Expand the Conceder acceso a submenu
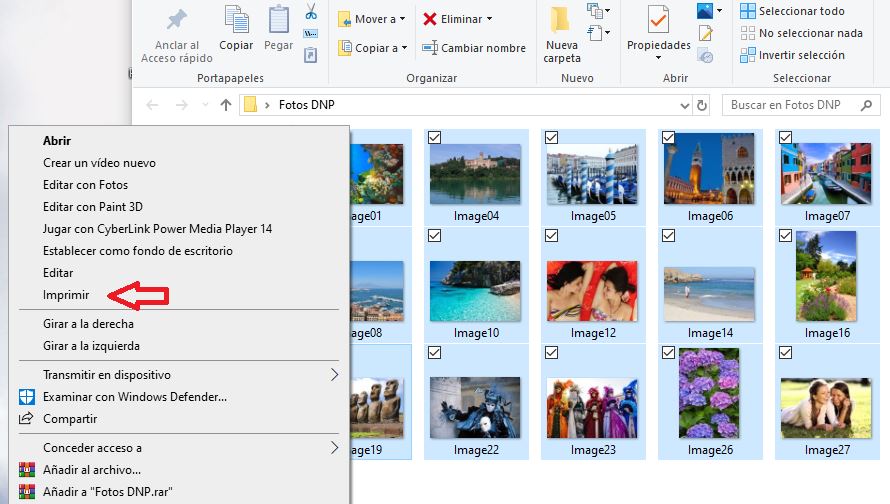 92,448
